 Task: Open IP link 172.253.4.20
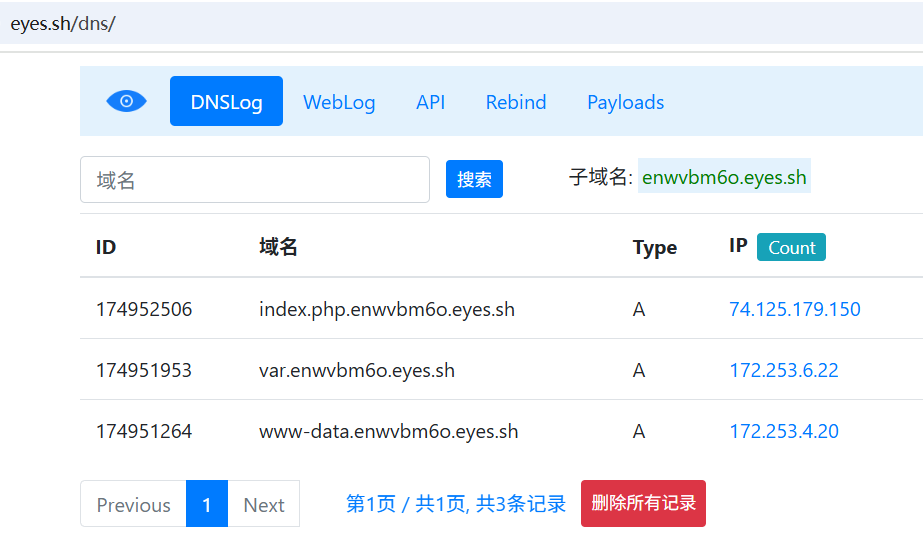click(783, 431)
